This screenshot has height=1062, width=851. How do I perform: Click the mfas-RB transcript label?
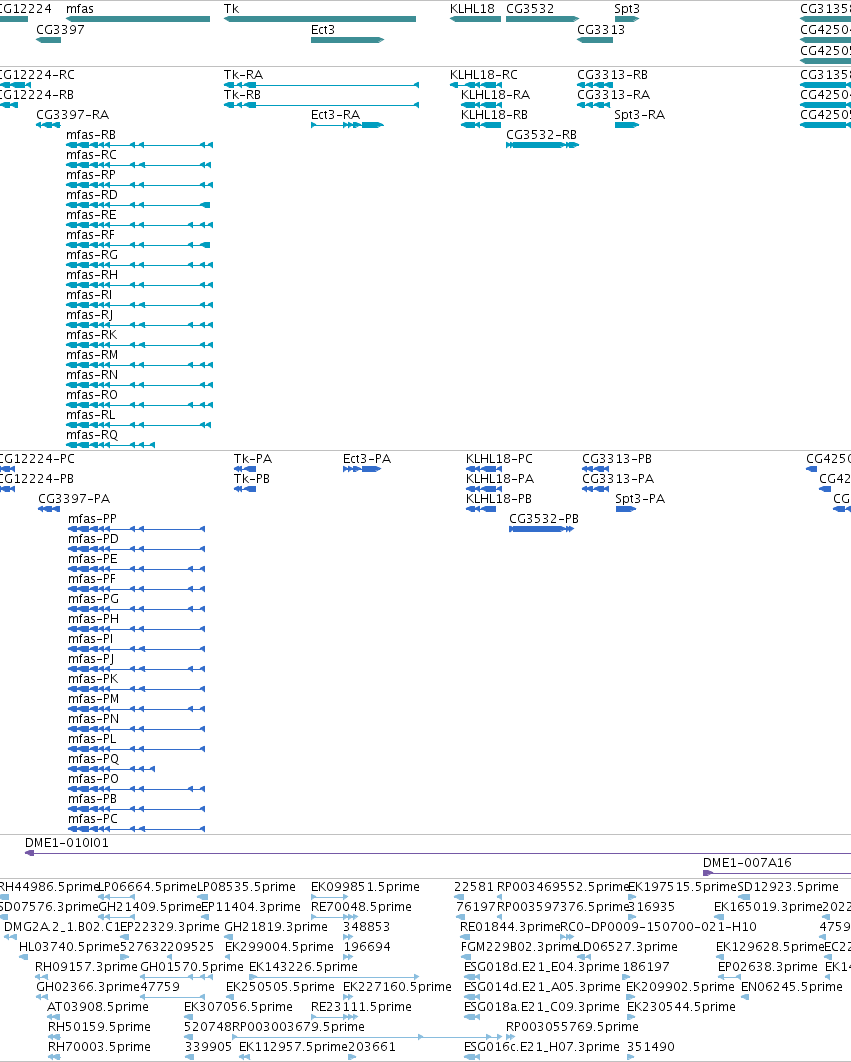(x=91, y=135)
